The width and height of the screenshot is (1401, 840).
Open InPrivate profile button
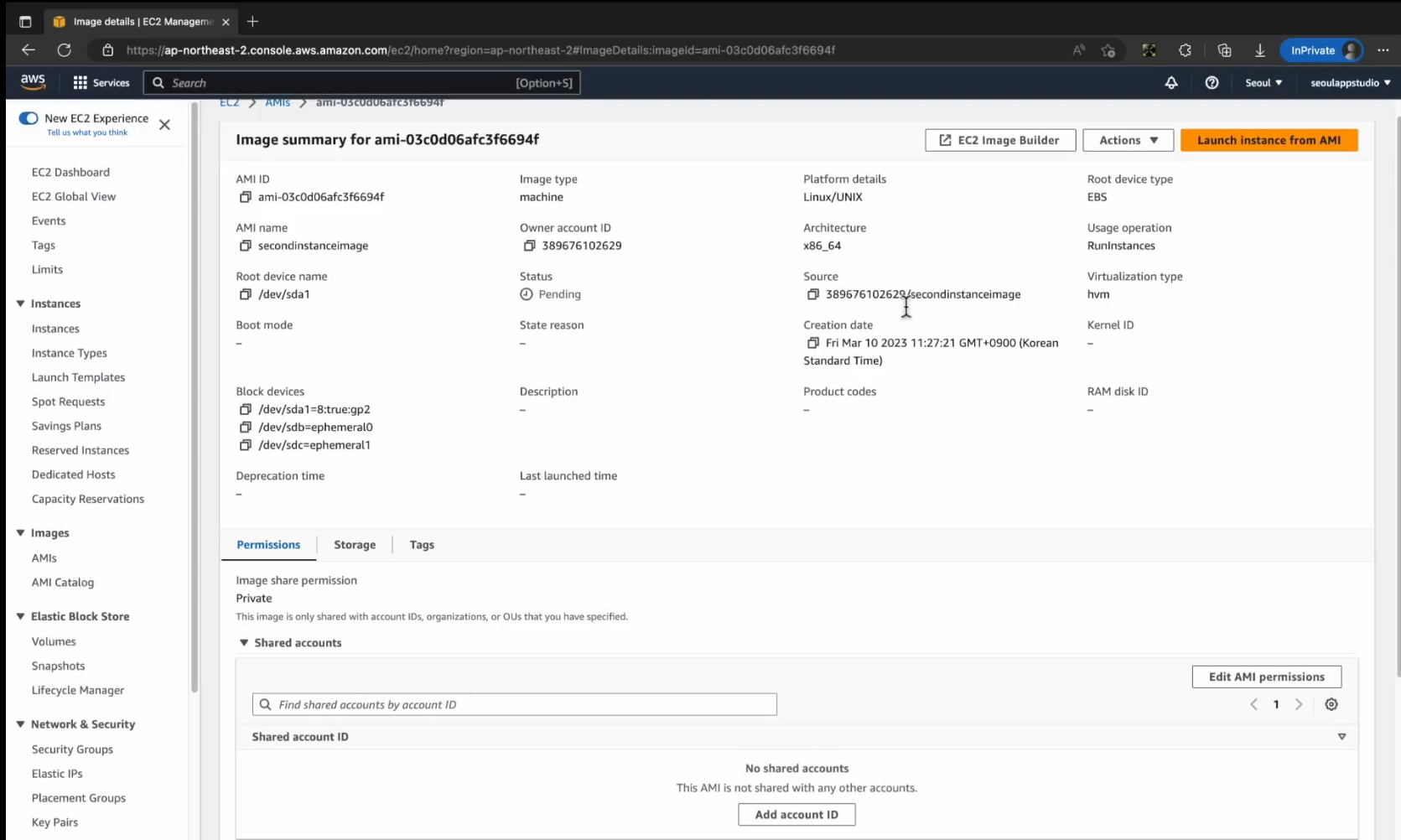[1322, 50]
